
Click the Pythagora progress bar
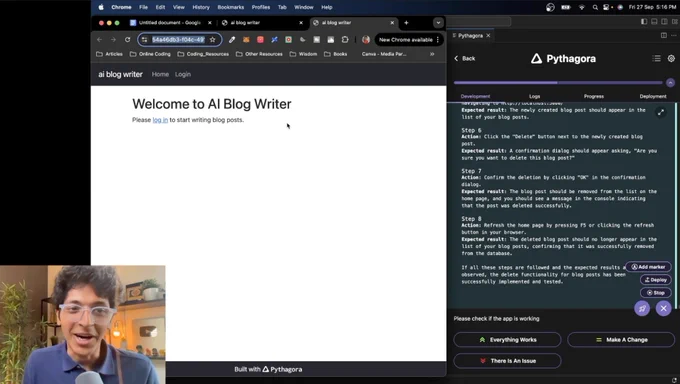tap(558, 82)
